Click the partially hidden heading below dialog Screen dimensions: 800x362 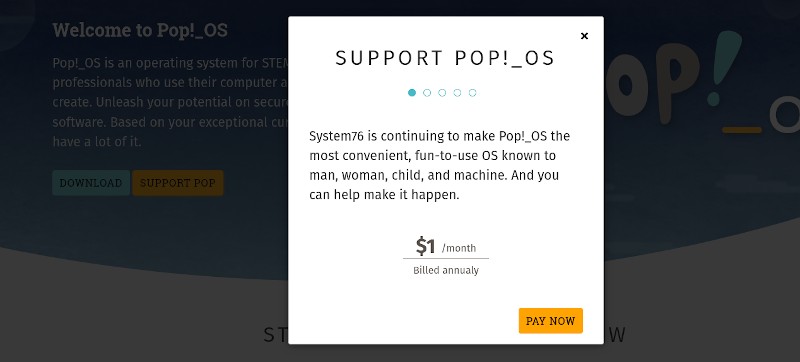pos(444,335)
